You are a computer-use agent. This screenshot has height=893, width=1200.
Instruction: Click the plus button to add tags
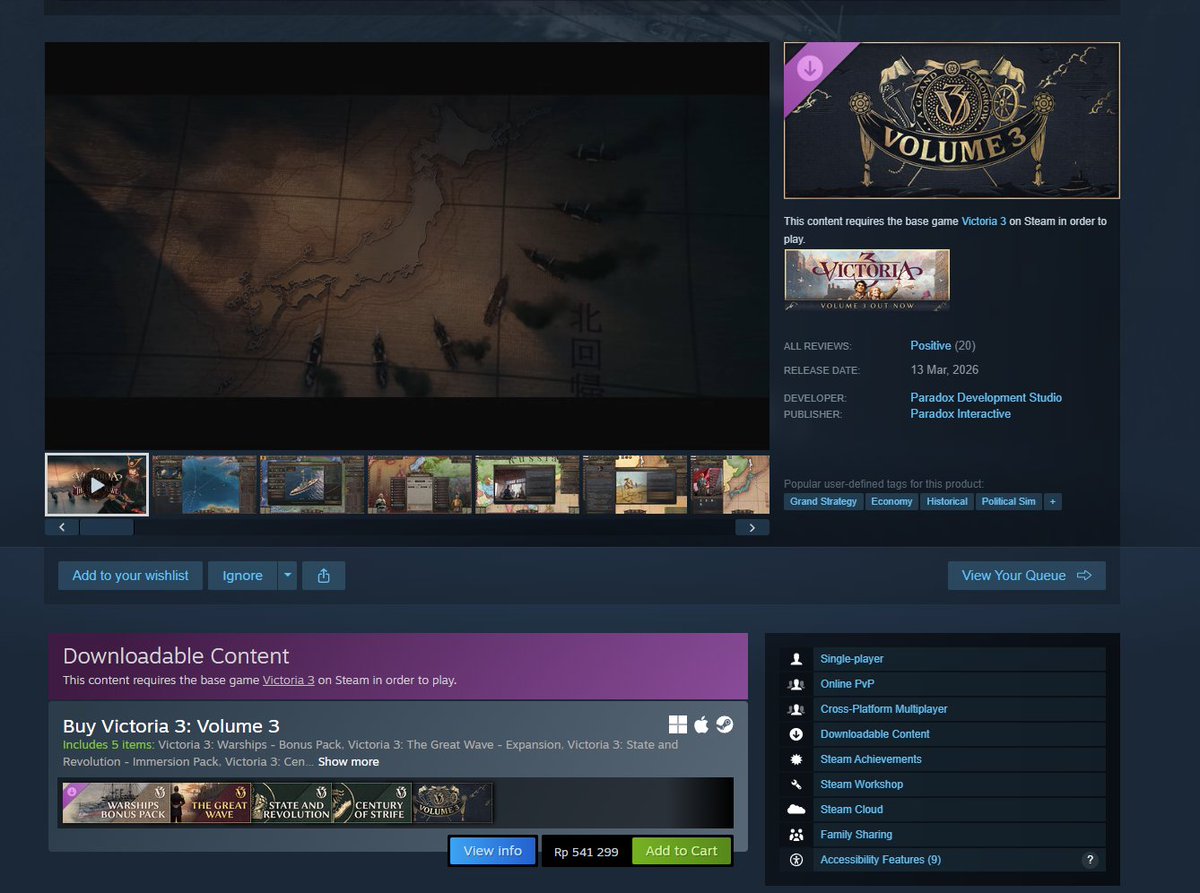pos(1052,501)
